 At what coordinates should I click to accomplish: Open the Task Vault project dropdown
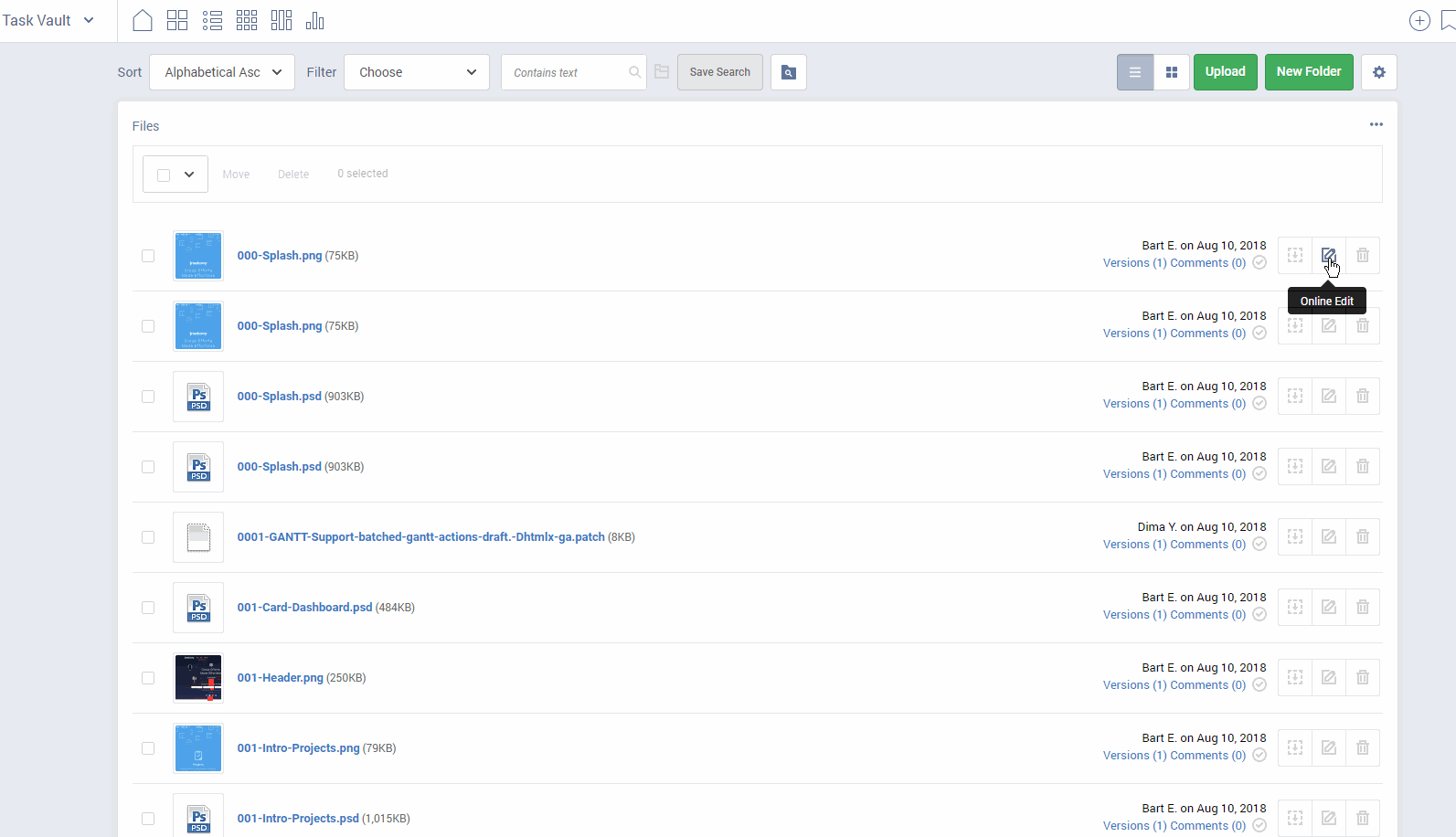48,20
